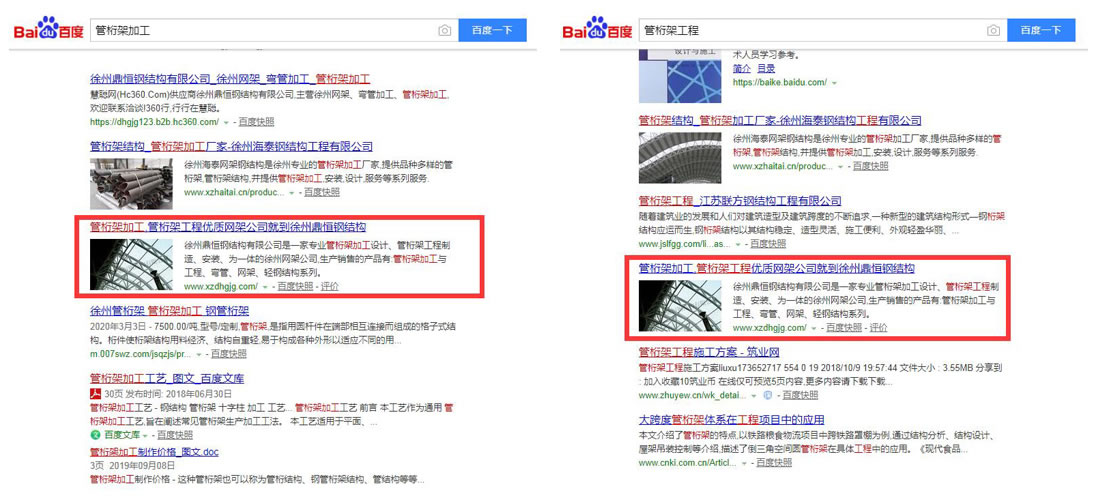Open 徐州鼎恒钢结构有限公司_徐州网架 result link

[x=230, y=79]
